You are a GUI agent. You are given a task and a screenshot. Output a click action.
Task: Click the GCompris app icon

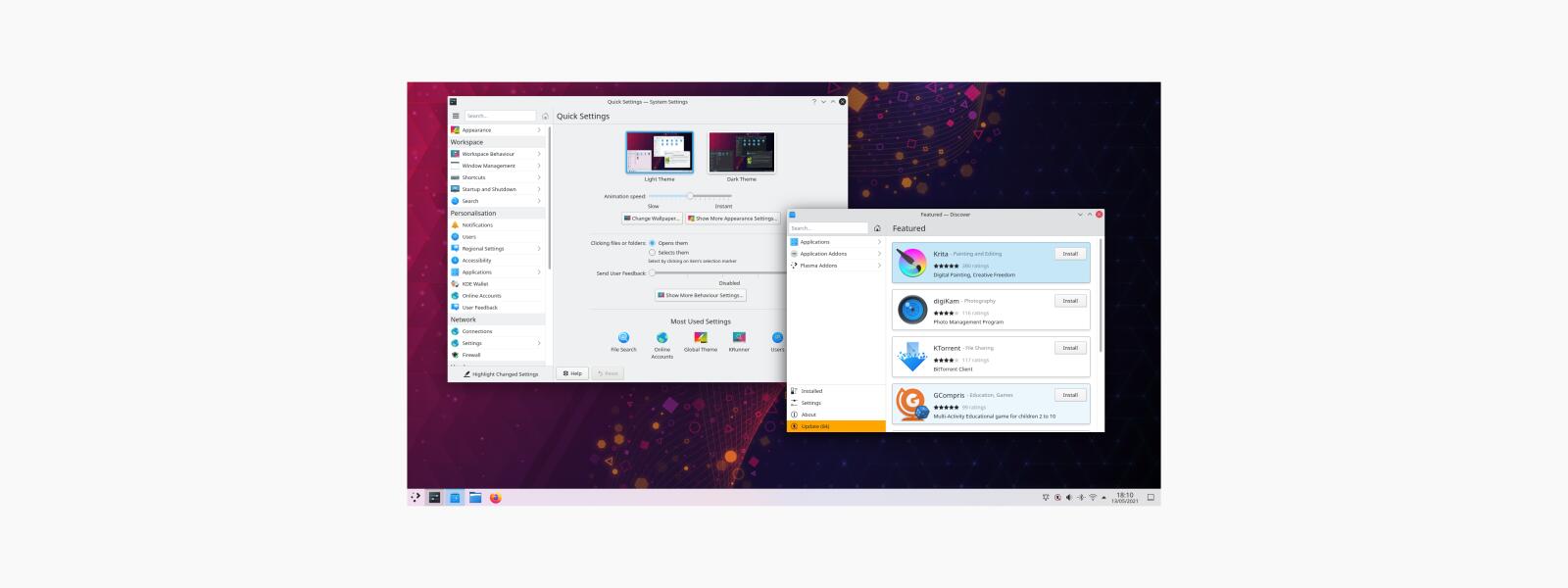click(912, 404)
